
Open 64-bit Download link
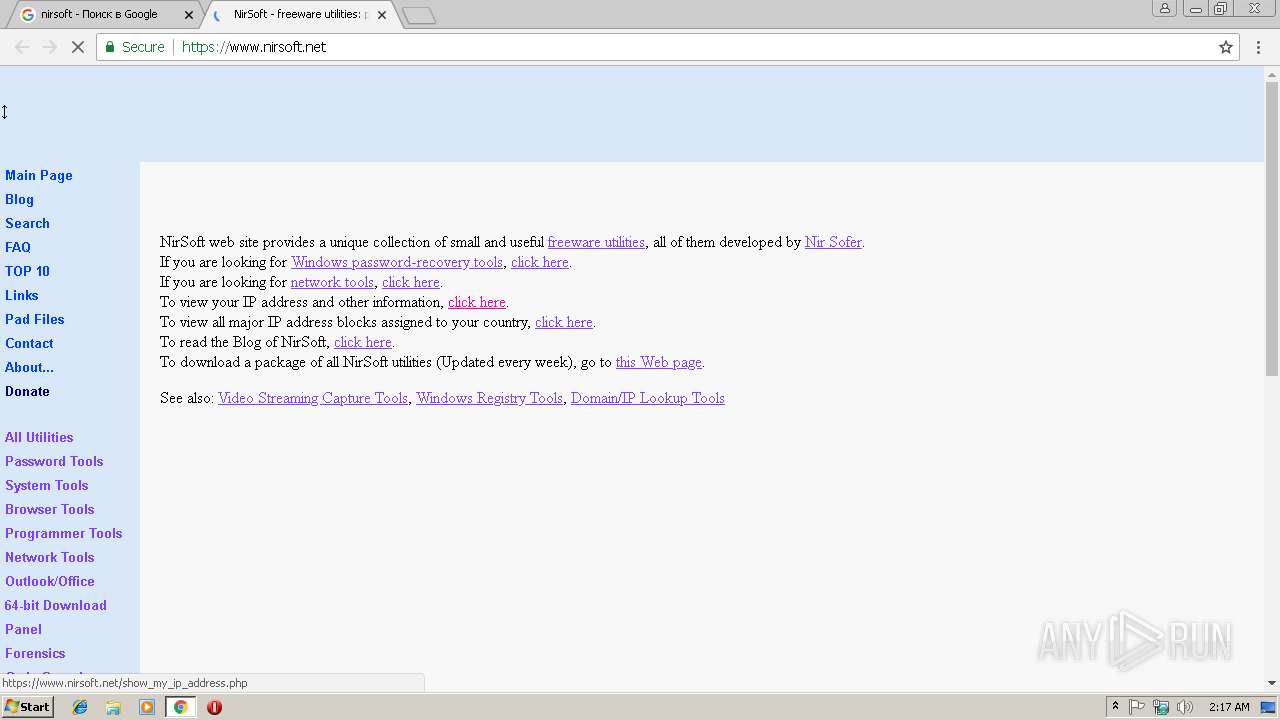56,605
